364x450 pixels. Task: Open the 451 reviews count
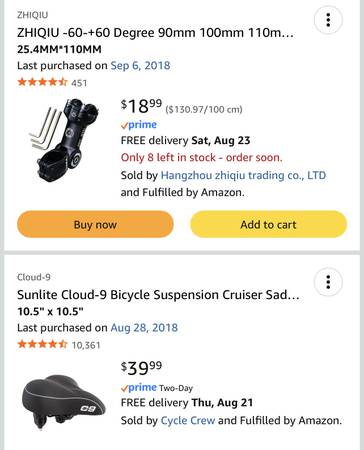[x=79, y=83]
